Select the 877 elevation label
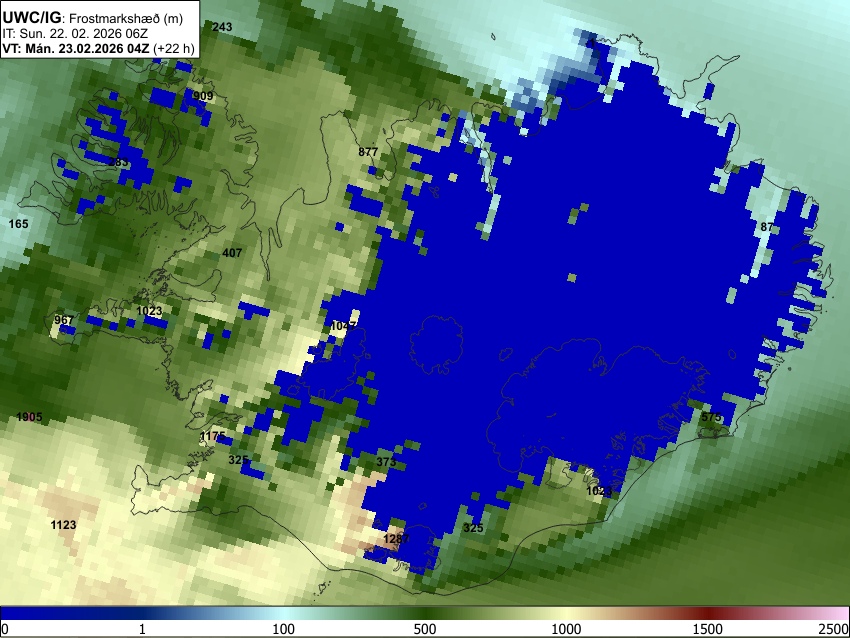Screen dimensions: 850x638 368,152
